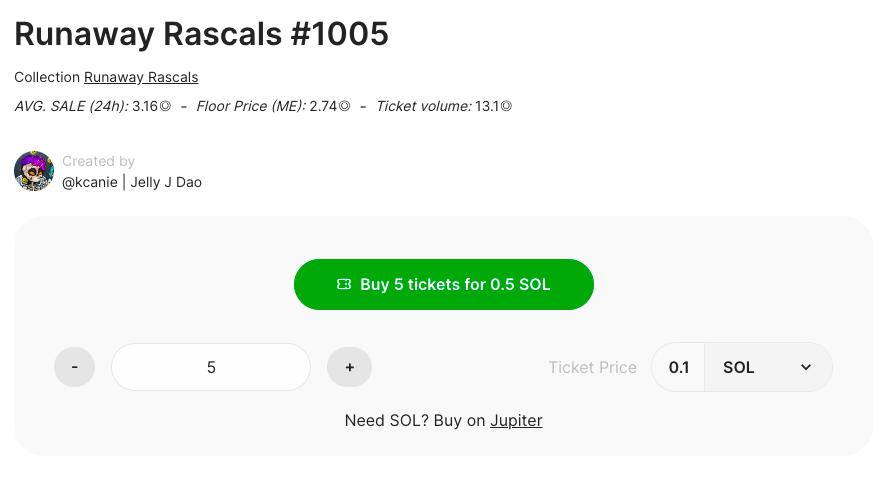Click the Runaway Rascals #1005 title
The height and width of the screenshot is (481, 885).
[201, 34]
